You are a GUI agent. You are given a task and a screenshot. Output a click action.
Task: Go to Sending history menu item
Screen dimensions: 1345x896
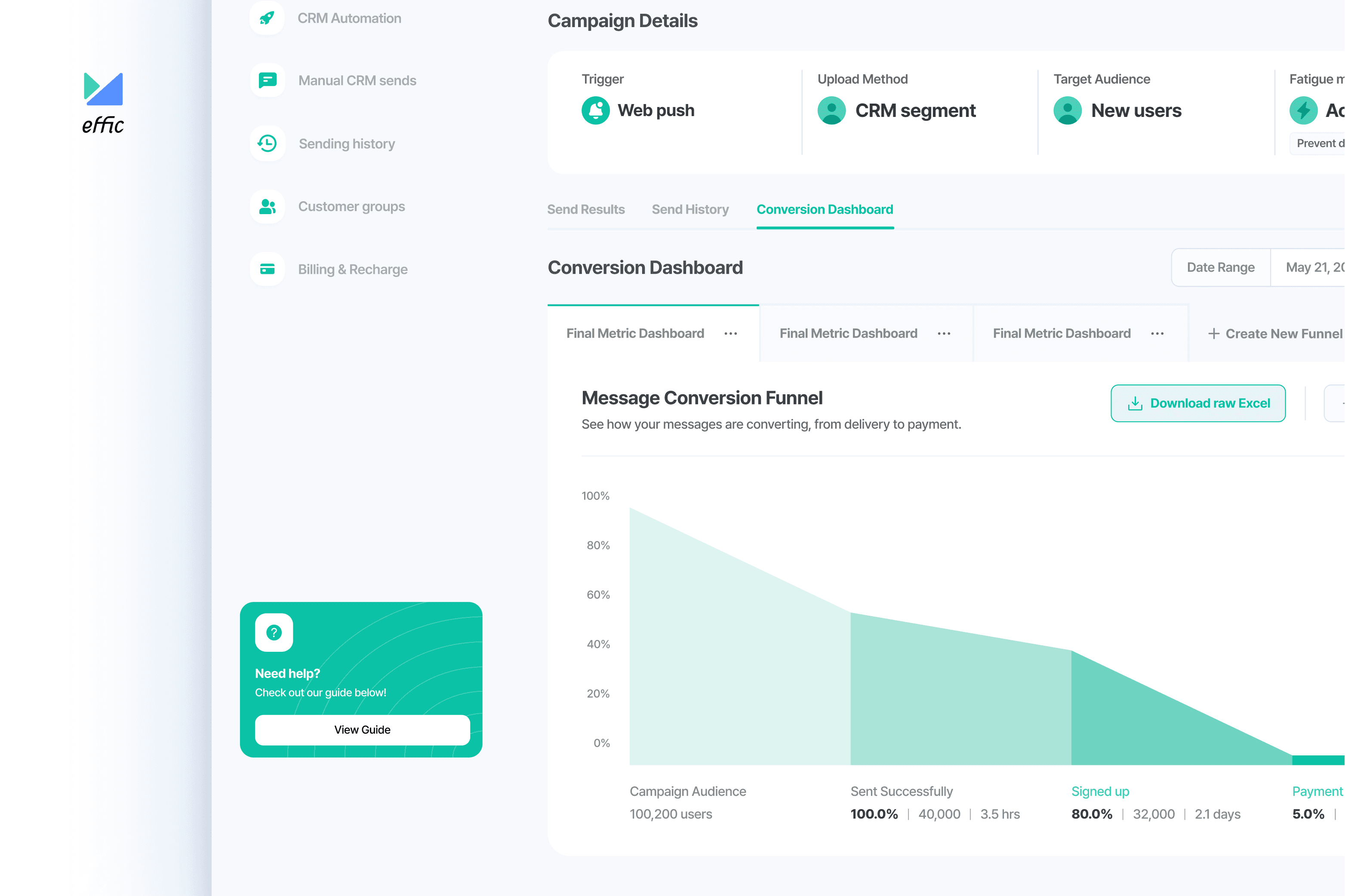point(346,144)
